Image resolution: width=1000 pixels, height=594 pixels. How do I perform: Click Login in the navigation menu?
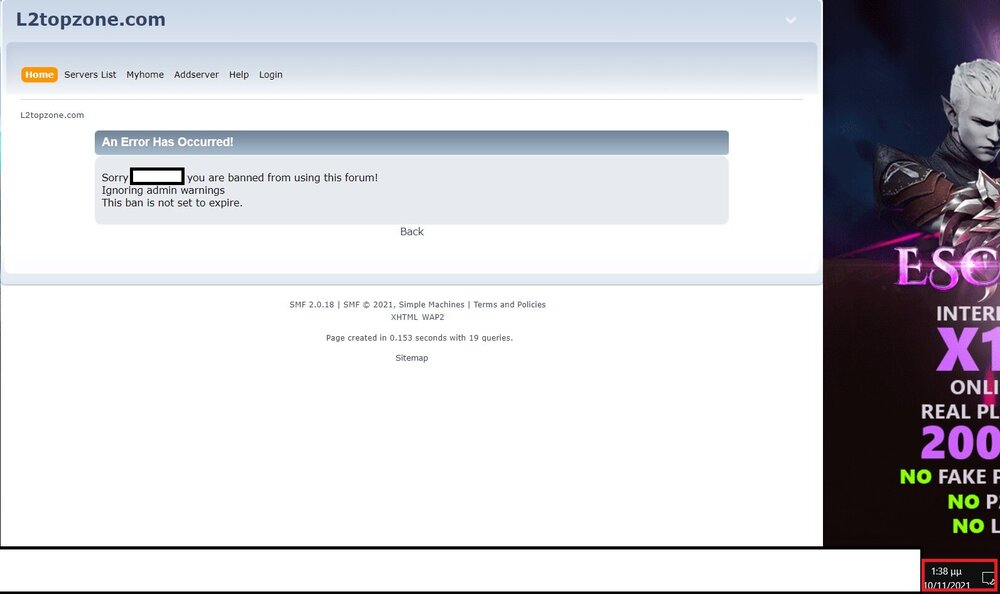pyautogui.click(x=271, y=75)
